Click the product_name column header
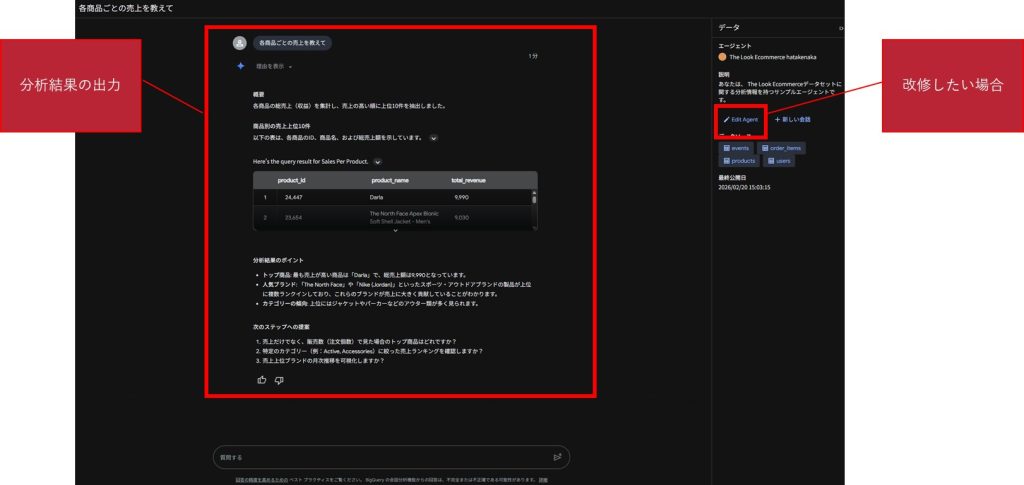This screenshot has height=485, width=1024. pyautogui.click(x=390, y=180)
